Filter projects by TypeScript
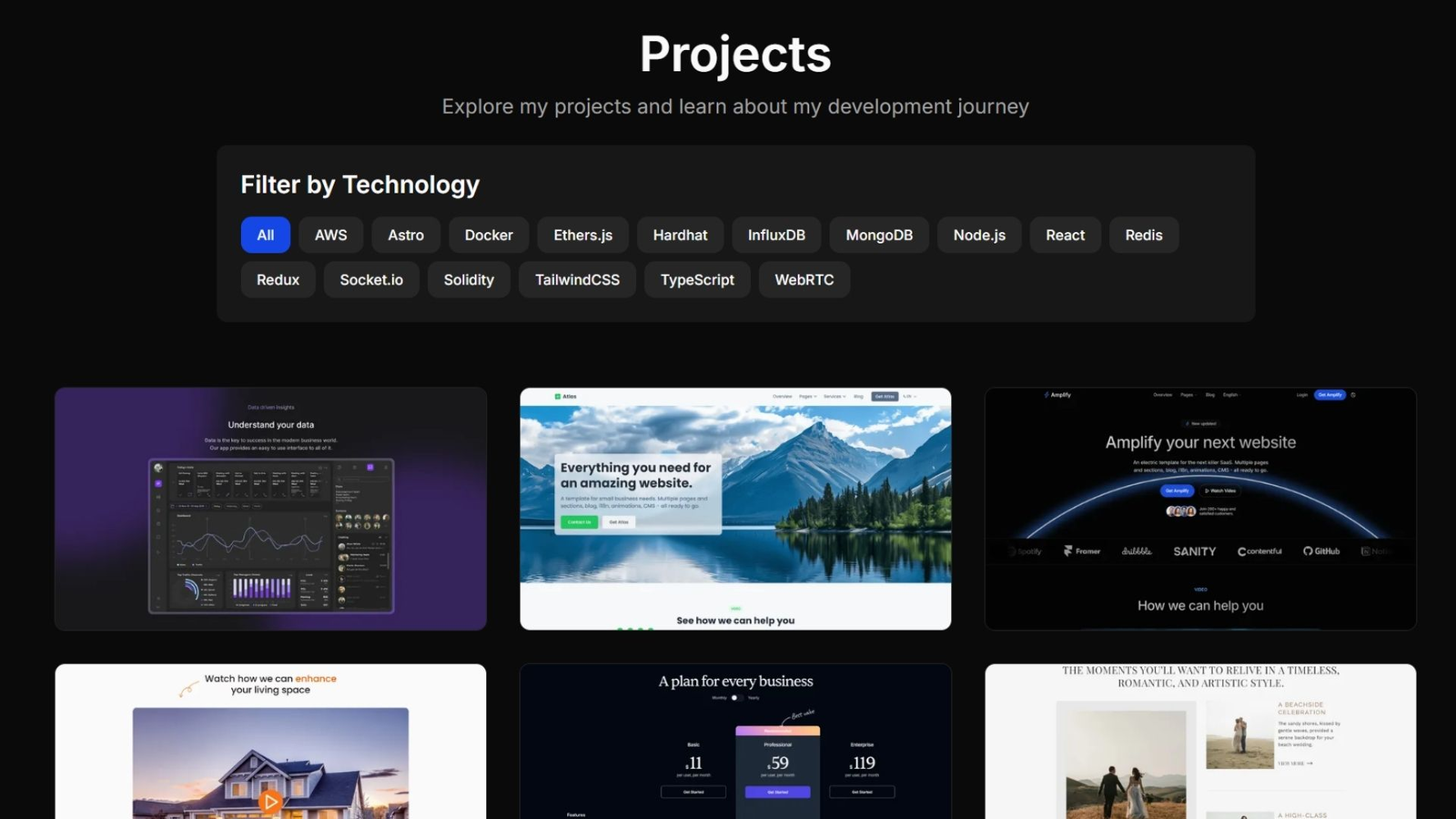Image resolution: width=1456 pixels, height=819 pixels. 697,279
